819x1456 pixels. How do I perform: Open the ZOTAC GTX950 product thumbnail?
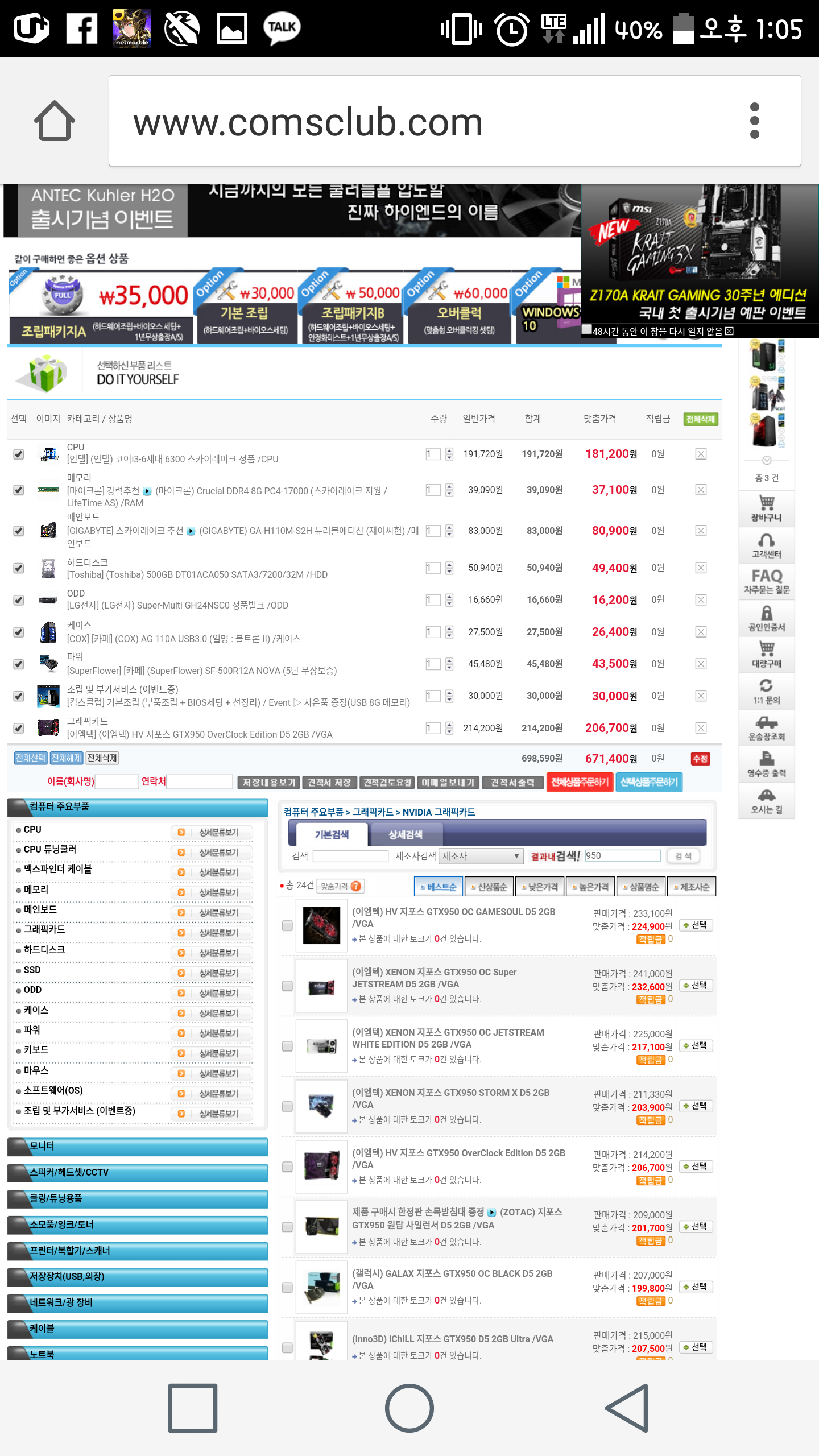[321, 1227]
